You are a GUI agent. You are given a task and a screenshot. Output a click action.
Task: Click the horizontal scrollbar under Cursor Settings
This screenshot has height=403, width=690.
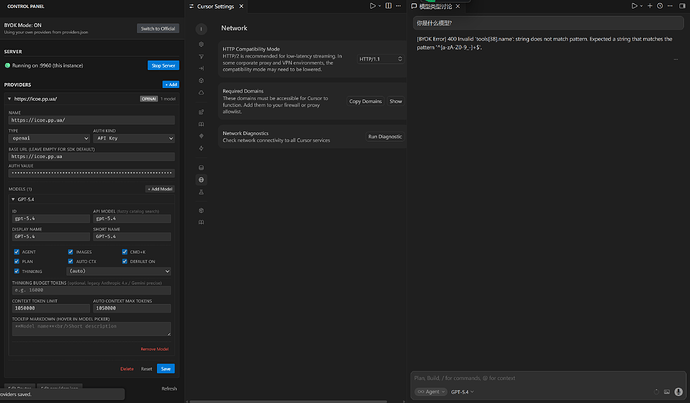point(288,401)
